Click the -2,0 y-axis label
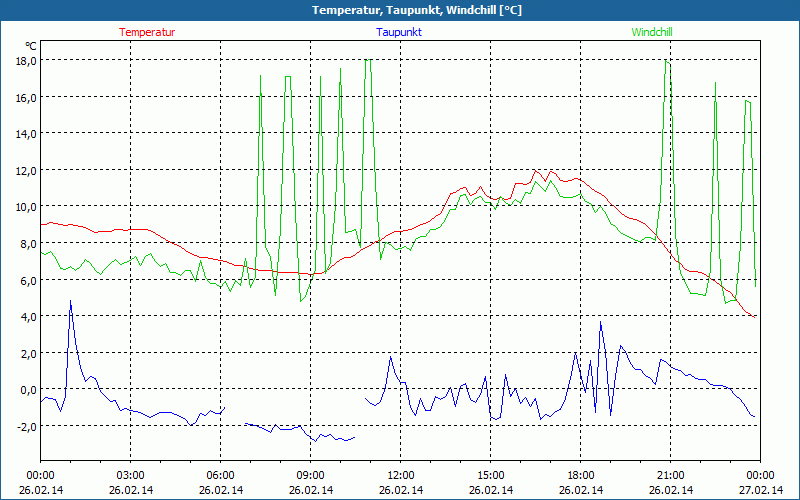800x500 pixels. (26, 426)
